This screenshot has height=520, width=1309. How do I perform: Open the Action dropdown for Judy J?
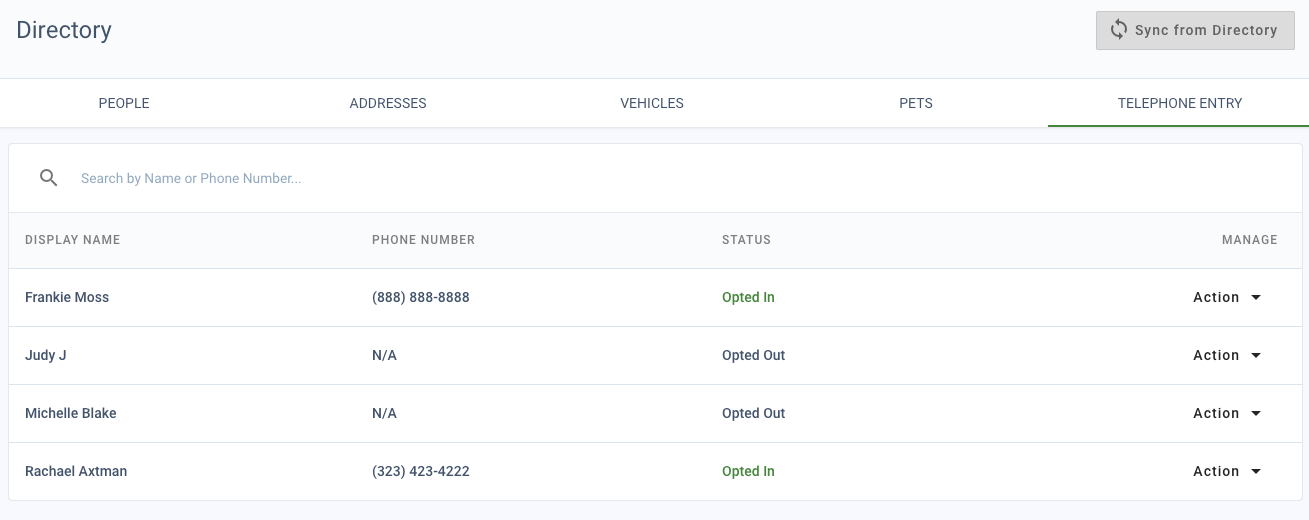[x=1227, y=355]
